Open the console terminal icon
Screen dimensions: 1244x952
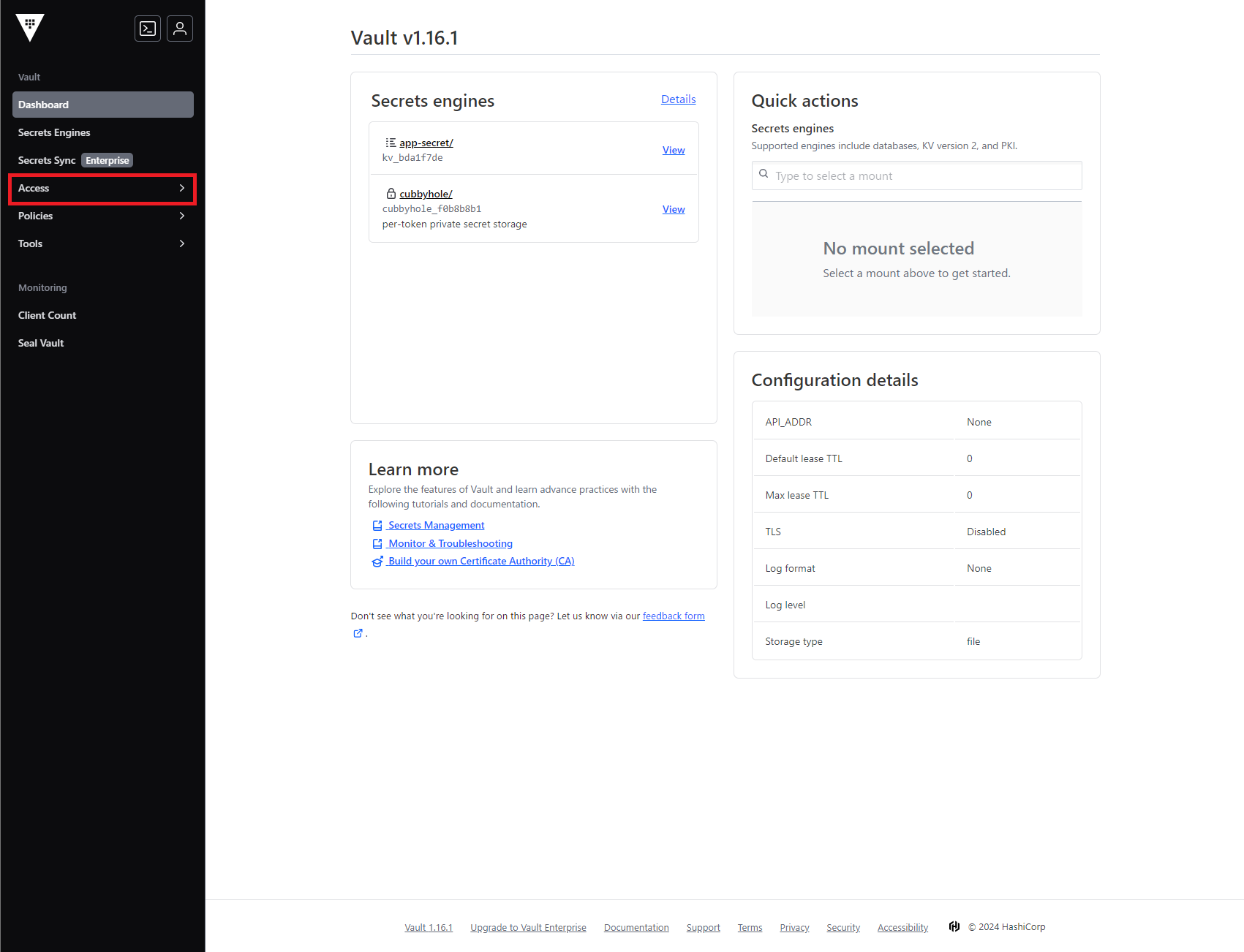pyautogui.click(x=148, y=29)
